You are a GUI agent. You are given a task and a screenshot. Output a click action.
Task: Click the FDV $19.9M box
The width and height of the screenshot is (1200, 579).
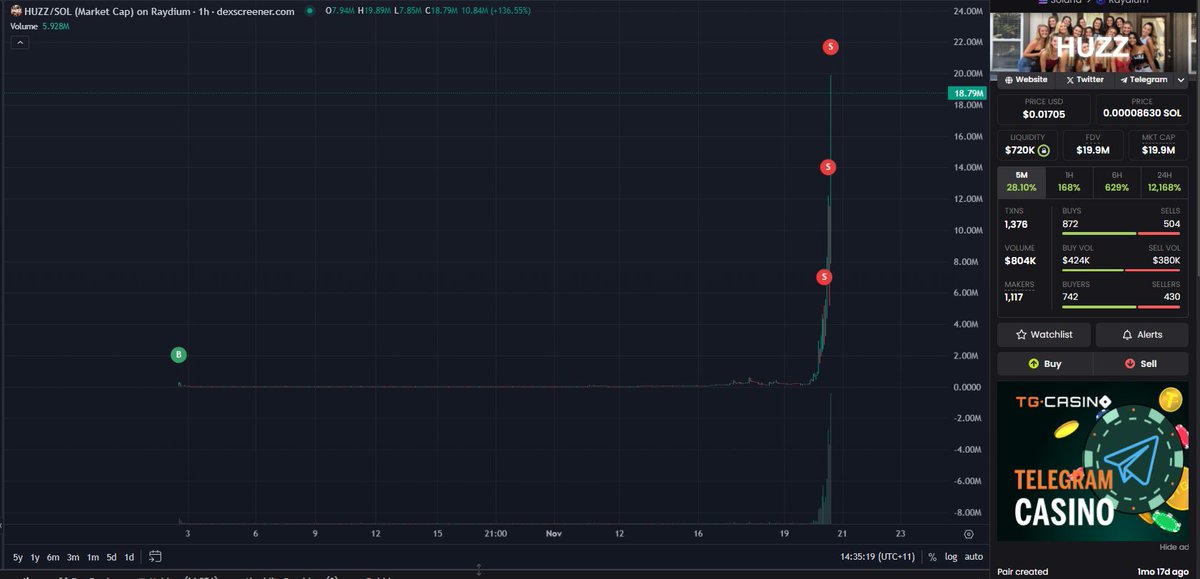1093,145
